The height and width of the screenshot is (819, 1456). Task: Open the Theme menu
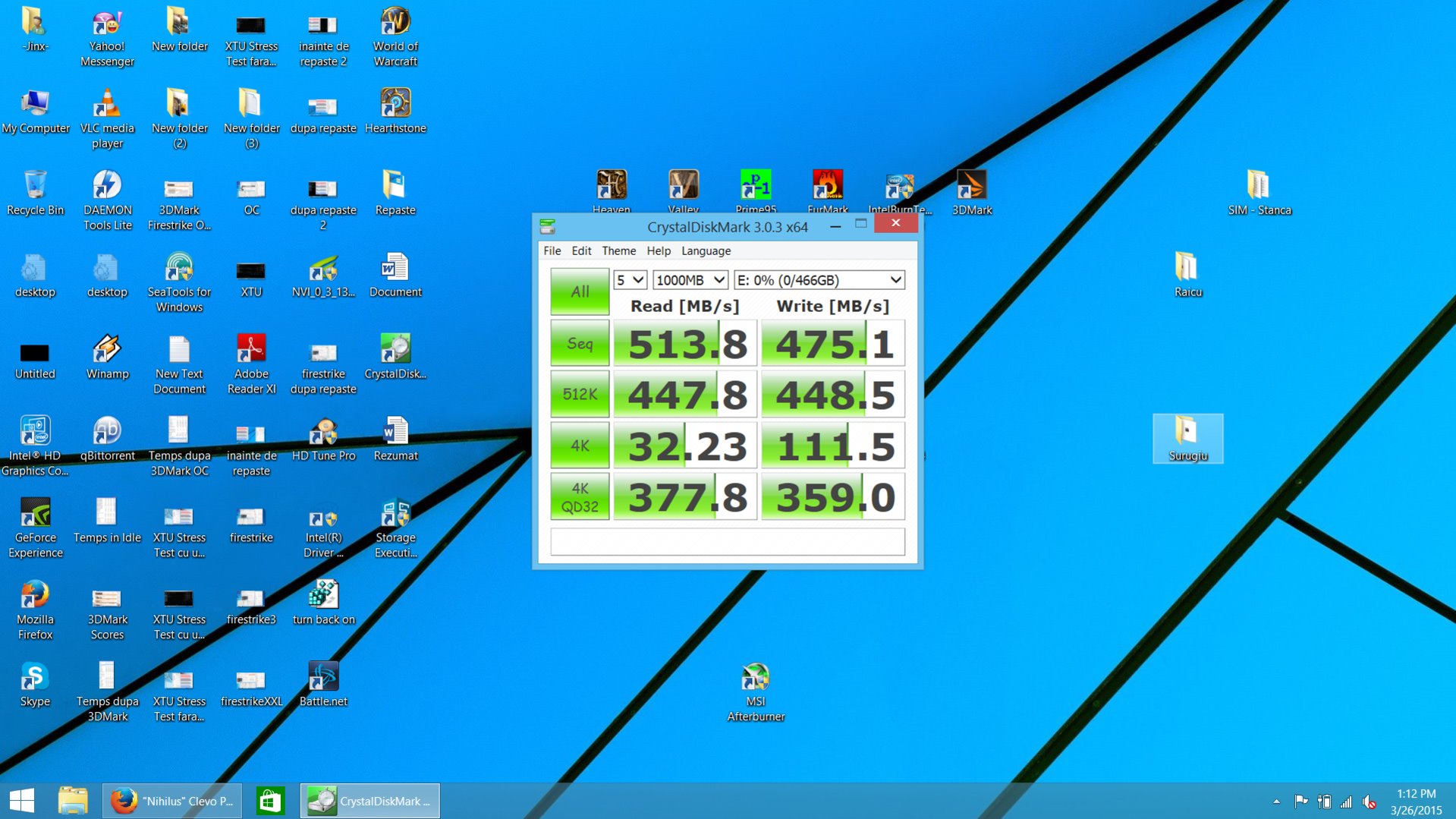point(618,250)
